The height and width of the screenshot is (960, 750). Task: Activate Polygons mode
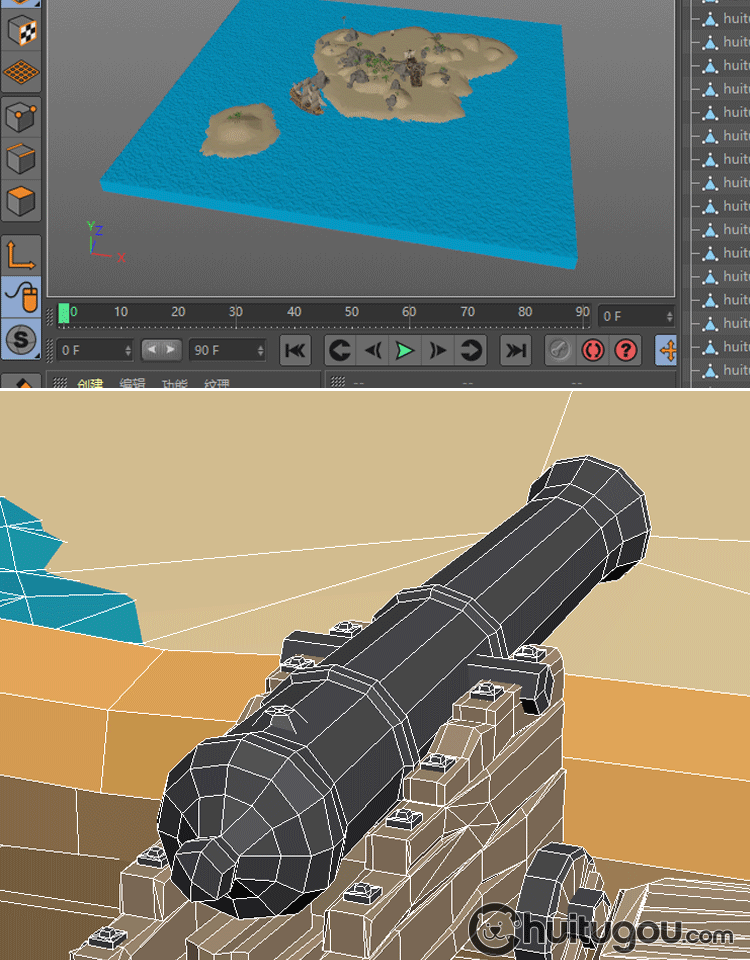click(x=22, y=201)
